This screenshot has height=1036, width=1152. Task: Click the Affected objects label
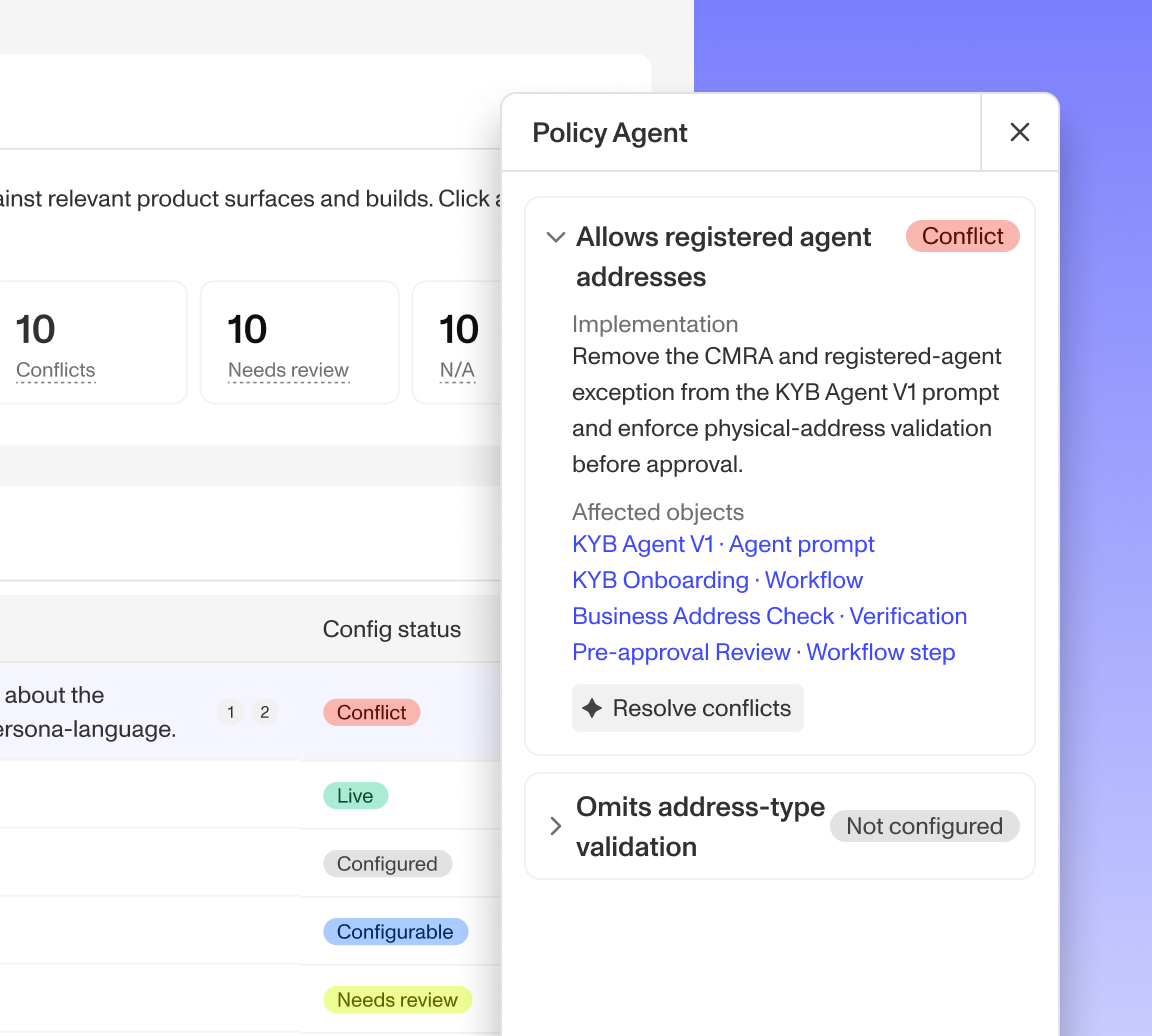(x=658, y=512)
